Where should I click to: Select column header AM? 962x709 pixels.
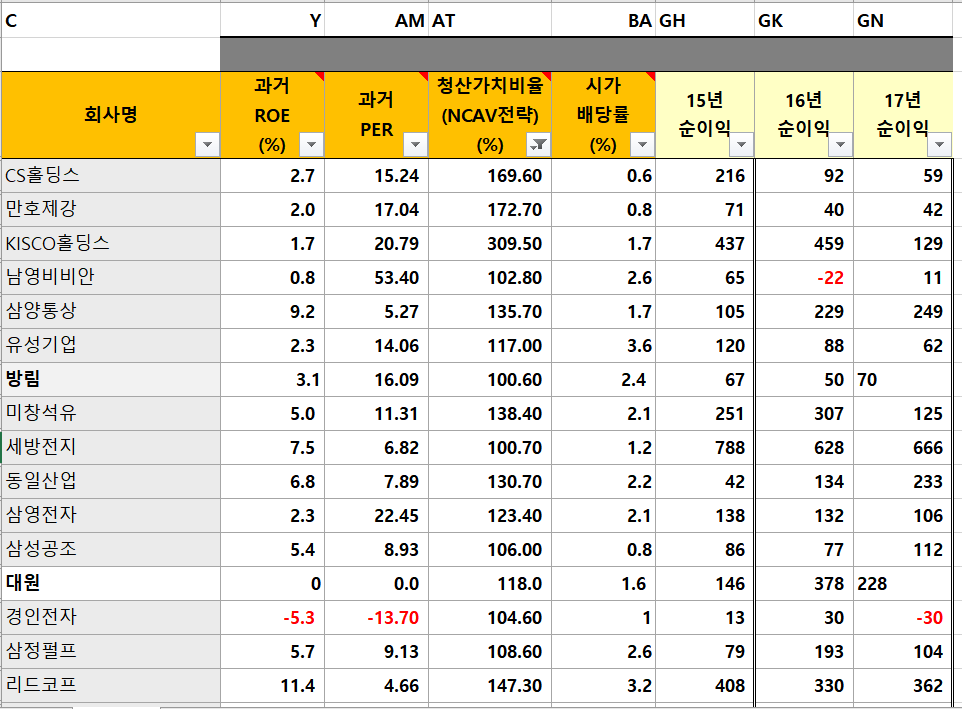[376, 21]
